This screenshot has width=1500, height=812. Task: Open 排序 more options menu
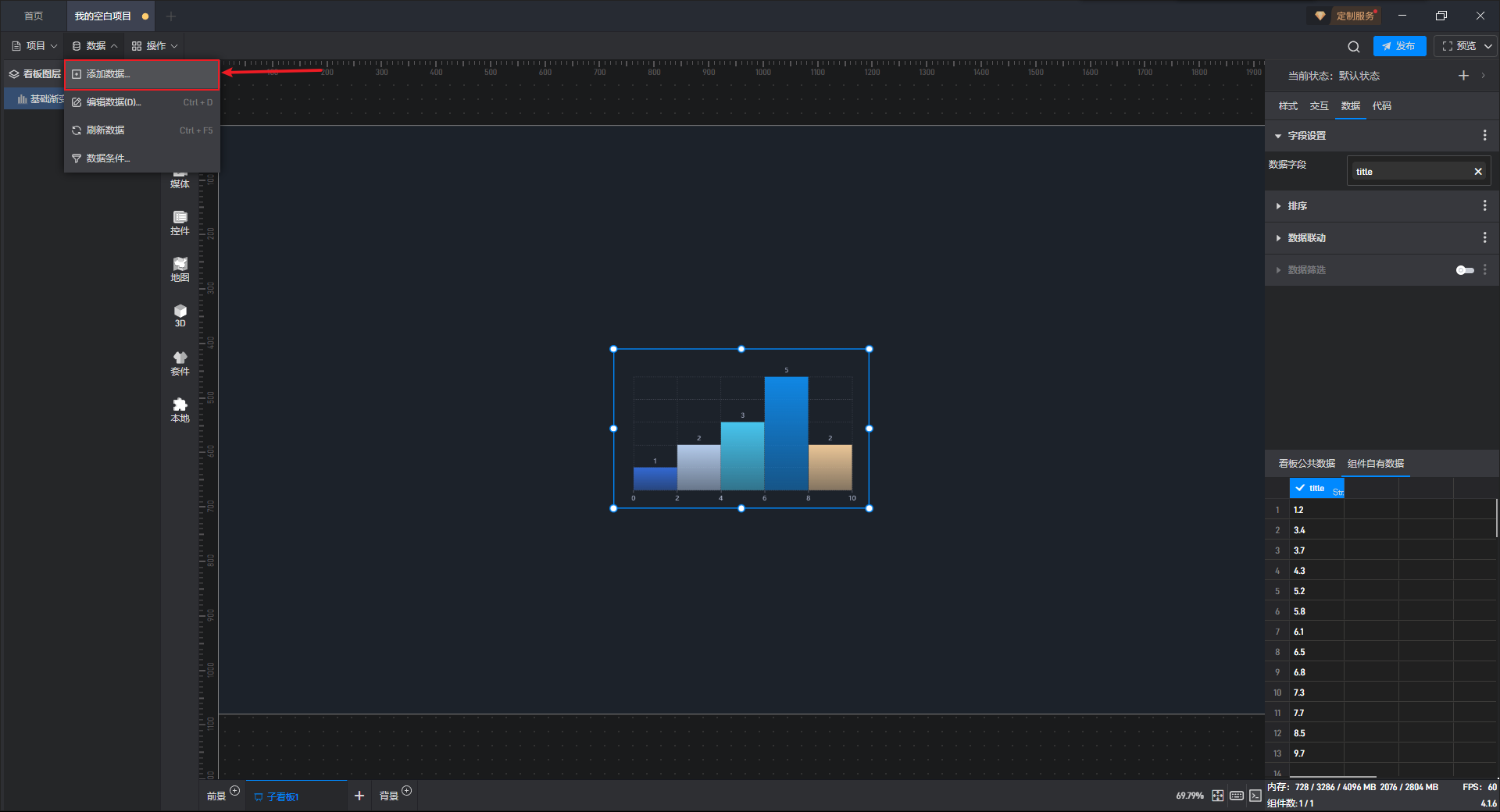point(1484,206)
